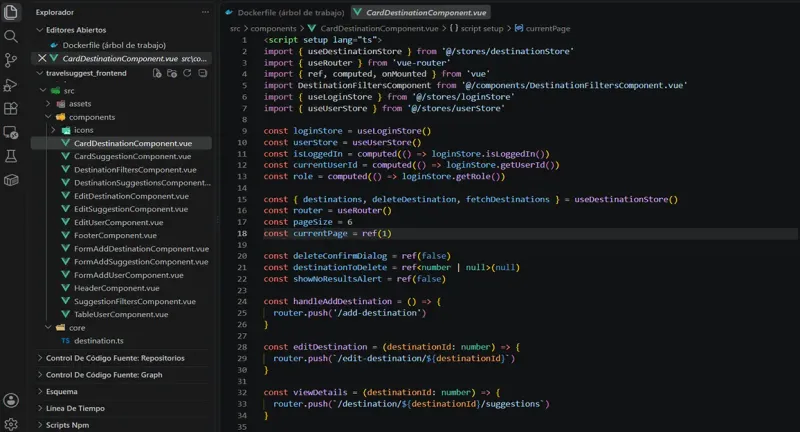The image size is (800, 432).
Task: Expand the assets folder
Action: click(48, 104)
